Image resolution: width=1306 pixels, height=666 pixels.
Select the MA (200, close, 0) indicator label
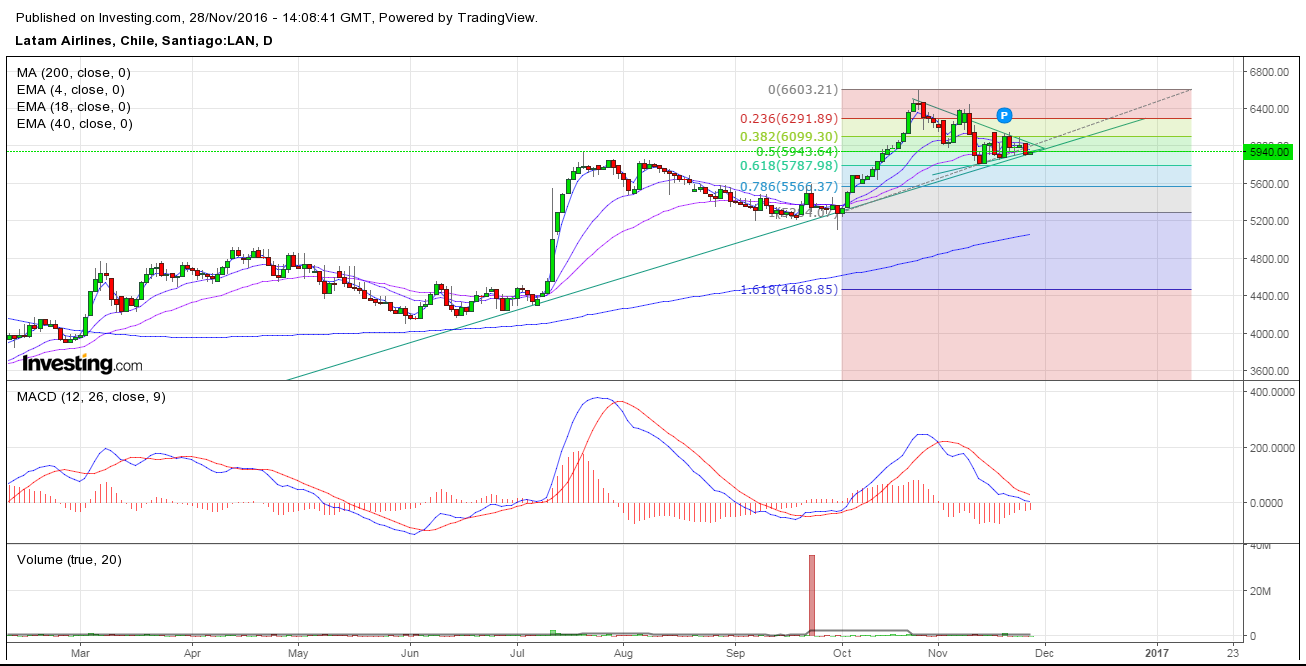click(74, 73)
